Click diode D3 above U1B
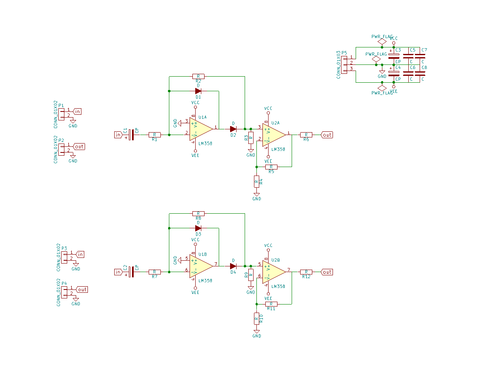480x371 pixels. (x=198, y=228)
